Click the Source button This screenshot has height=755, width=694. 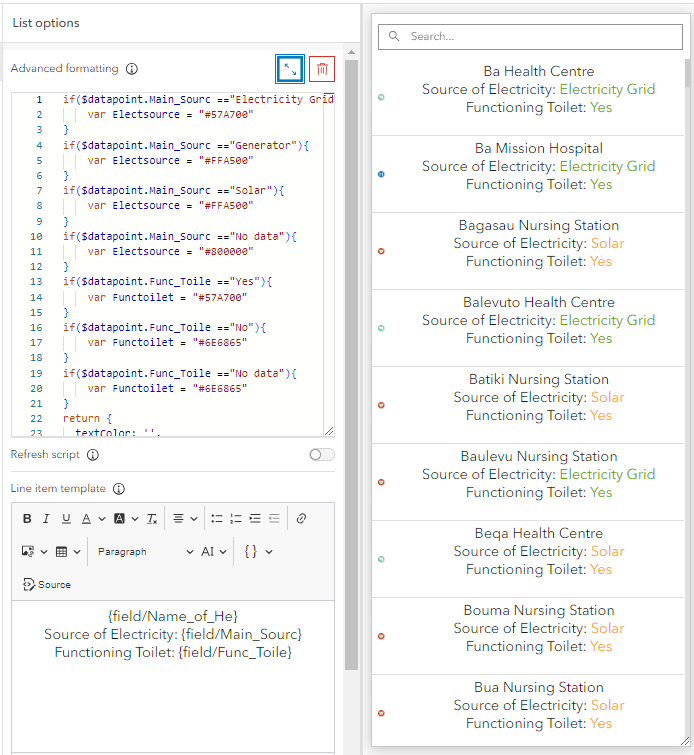tap(47, 585)
